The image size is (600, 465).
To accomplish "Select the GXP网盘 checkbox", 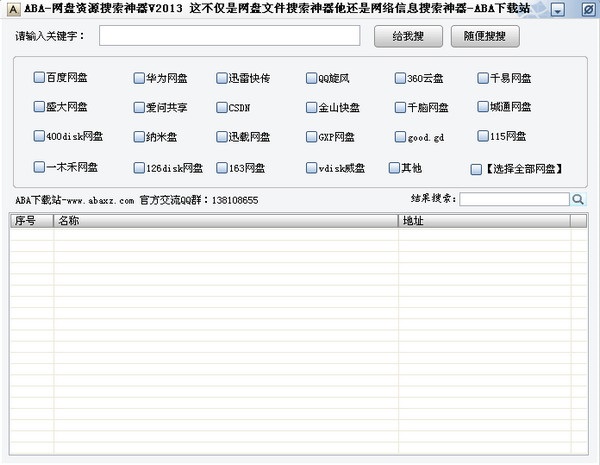I will (311, 137).
